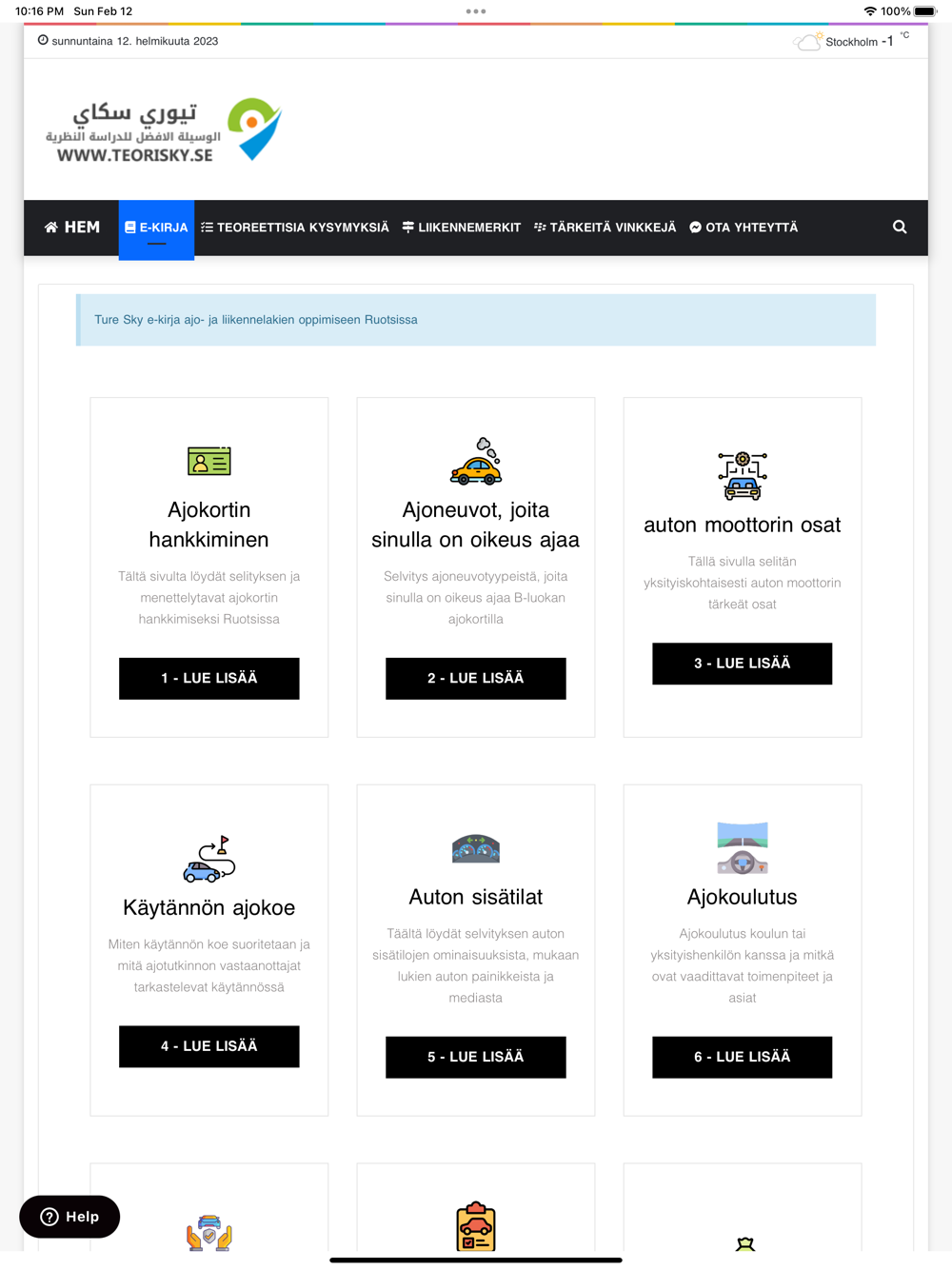The image size is (952, 1270).
Task: Click the yellow car with smoke icon
Action: point(476,461)
